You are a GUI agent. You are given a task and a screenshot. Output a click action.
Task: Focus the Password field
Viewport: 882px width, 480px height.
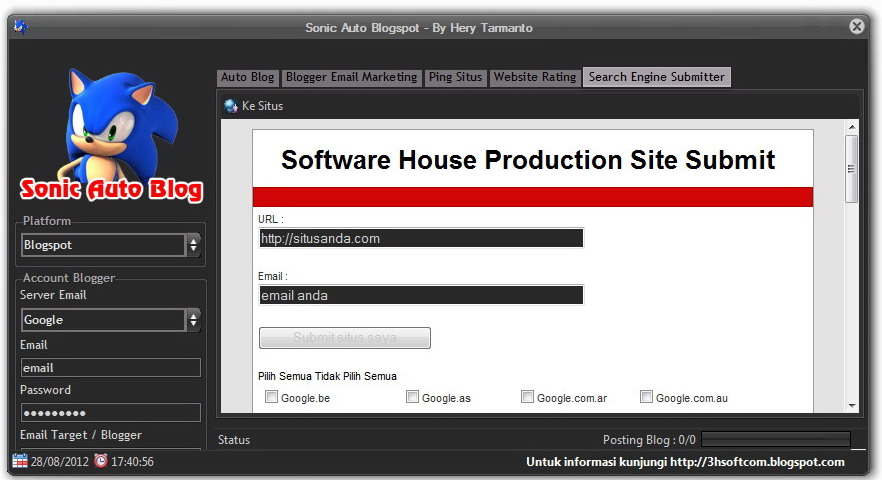click(111, 412)
